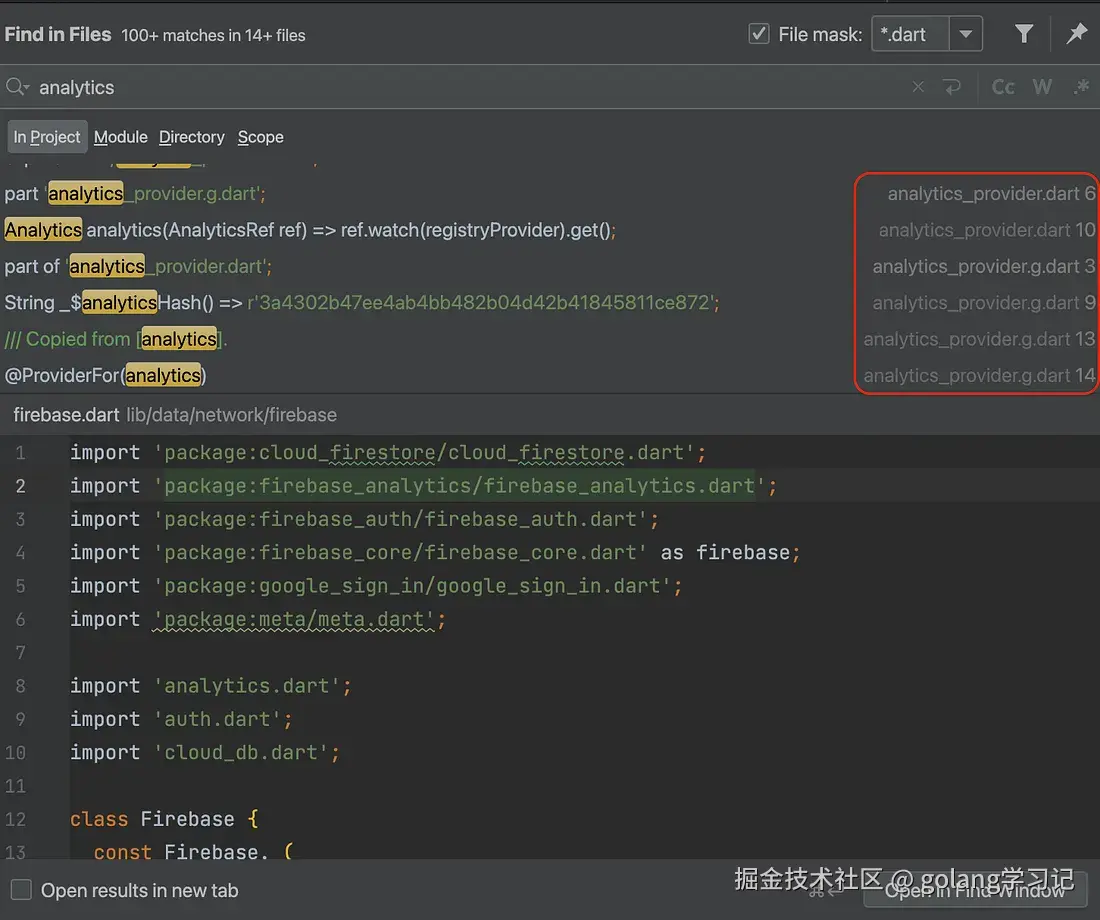This screenshot has height=920, width=1100.
Task: Toggle the File mask checkbox
Action: point(758,34)
